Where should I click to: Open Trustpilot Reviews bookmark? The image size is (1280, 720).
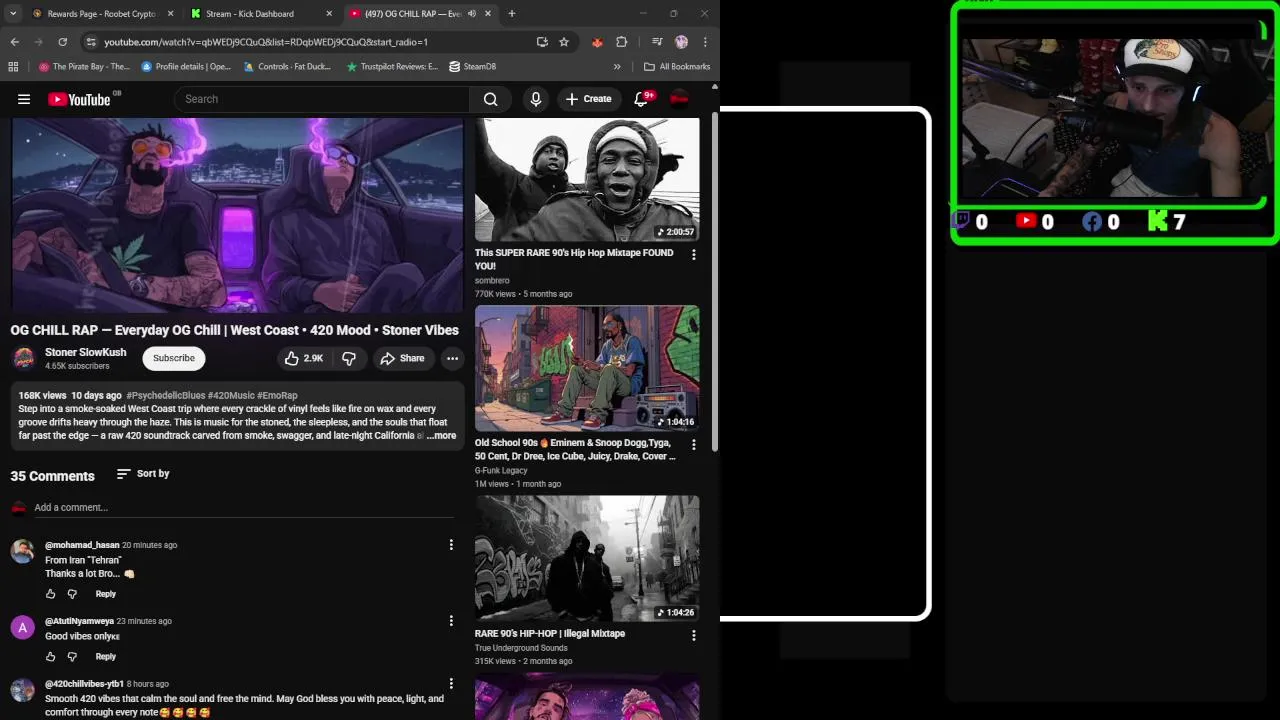392,67
